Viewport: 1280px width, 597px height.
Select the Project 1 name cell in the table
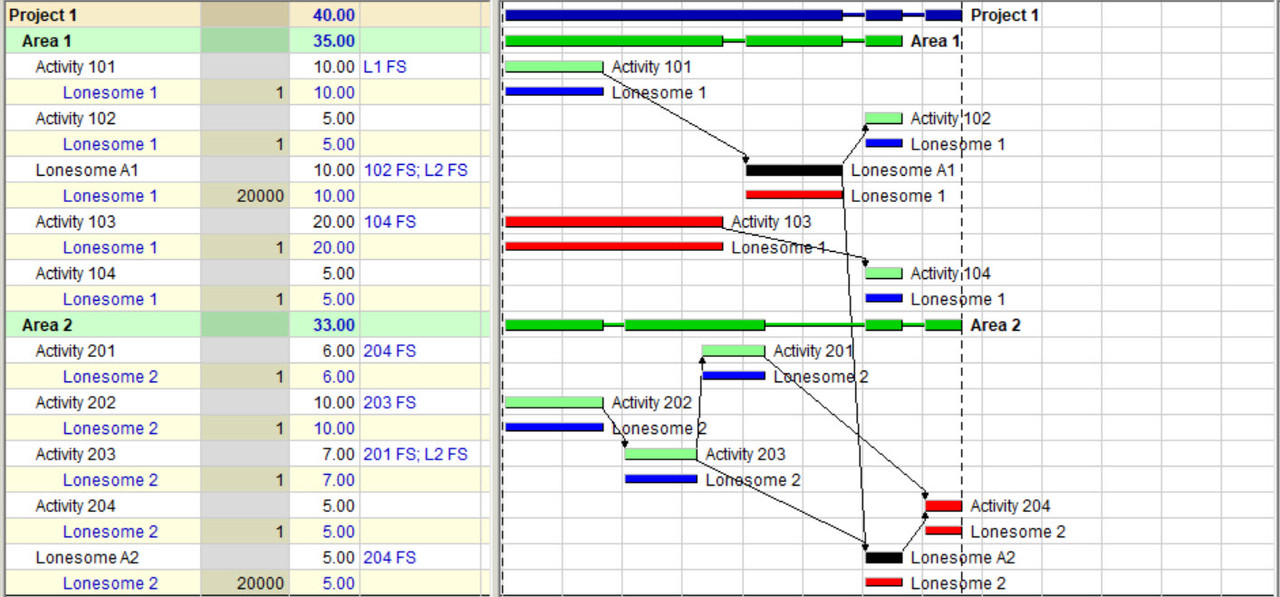[x=100, y=15]
